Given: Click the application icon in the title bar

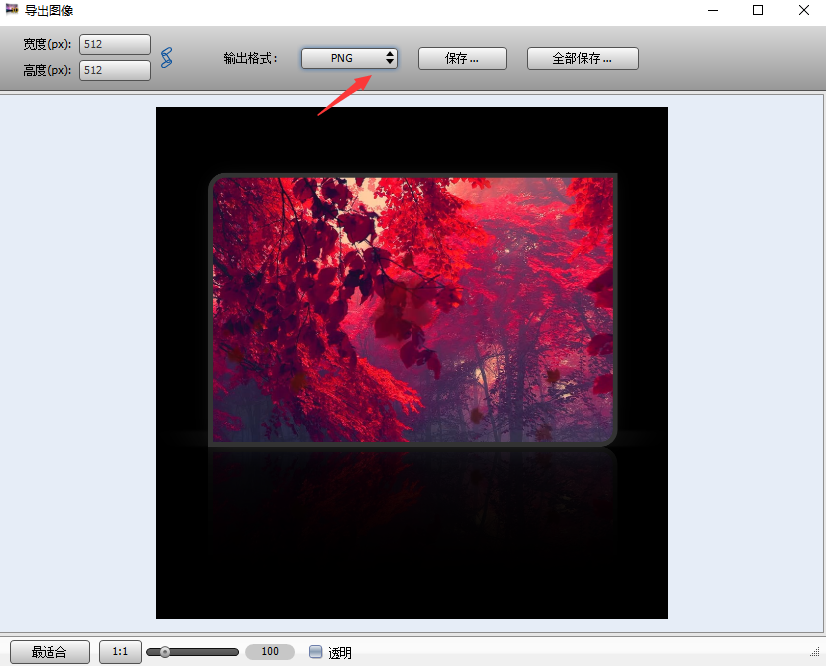Looking at the screenshot, I should 12,10.
